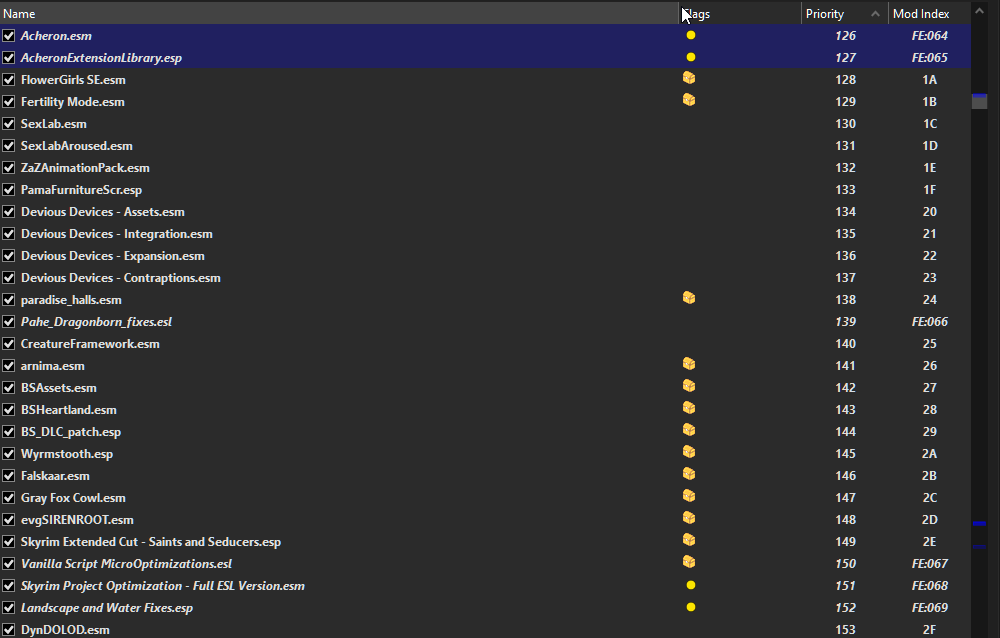Toggle the PamaFurnitureScr.esp checkbox
Viewport: 1000px width, 638px height.
(x=8, y=189)
